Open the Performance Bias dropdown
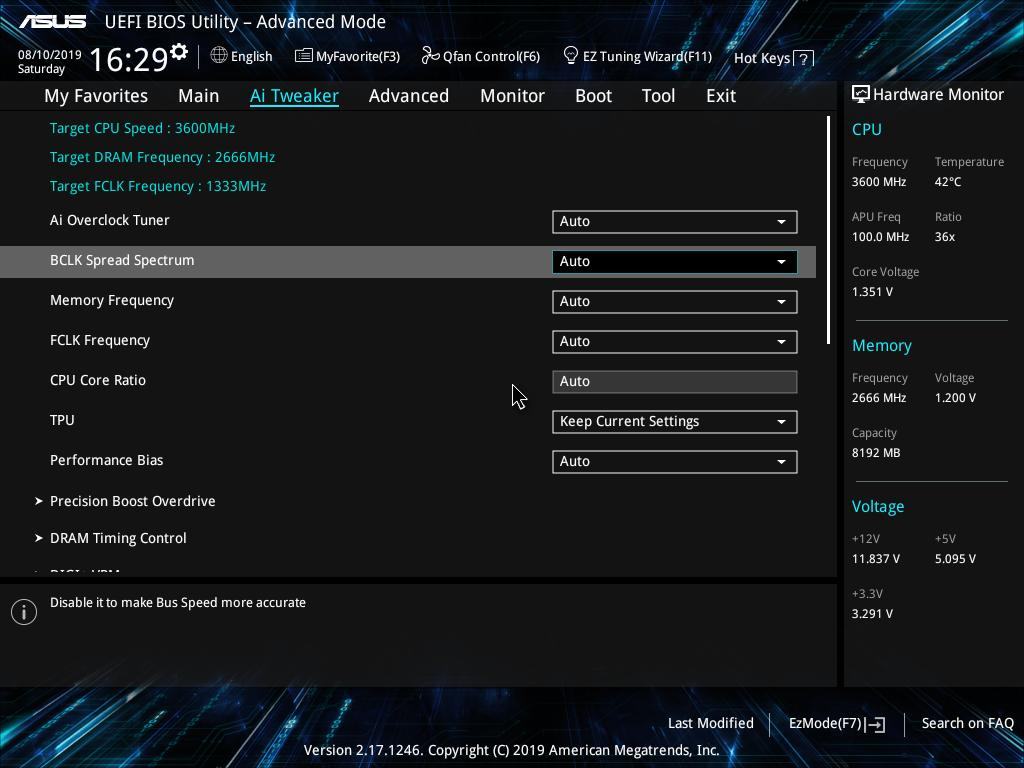The height and width of the screenshot is (768, 1024). click(x=675, y=462)
